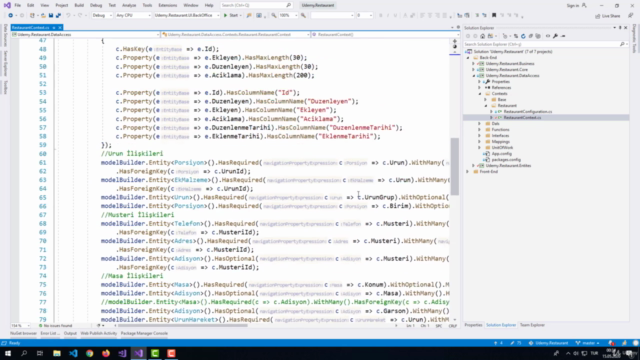Open the Extensions menu
This screenshot has width=640, height=360.
pos(168,5)
